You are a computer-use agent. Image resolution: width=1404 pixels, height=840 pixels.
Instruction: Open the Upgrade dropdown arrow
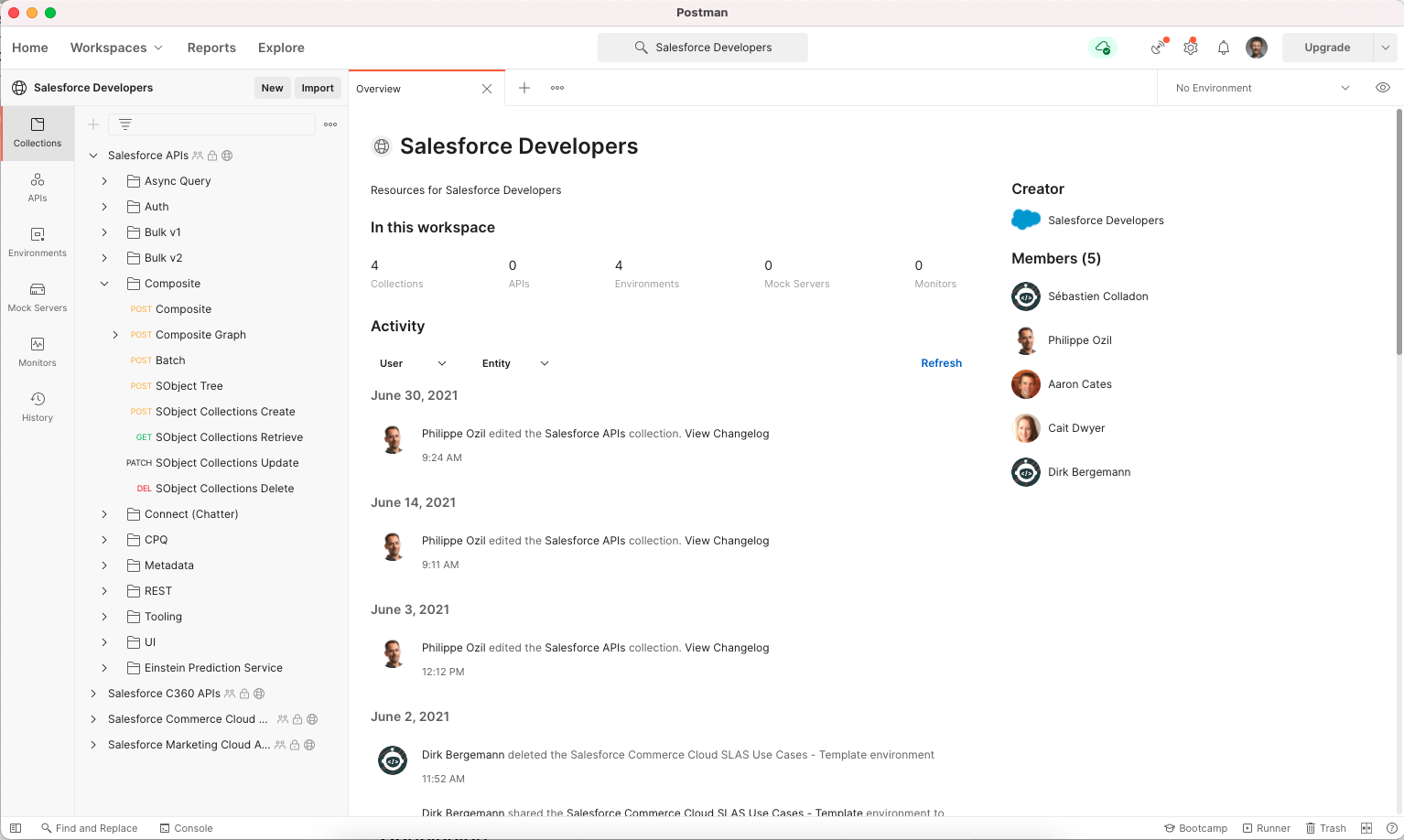(x=1386, y=48)
